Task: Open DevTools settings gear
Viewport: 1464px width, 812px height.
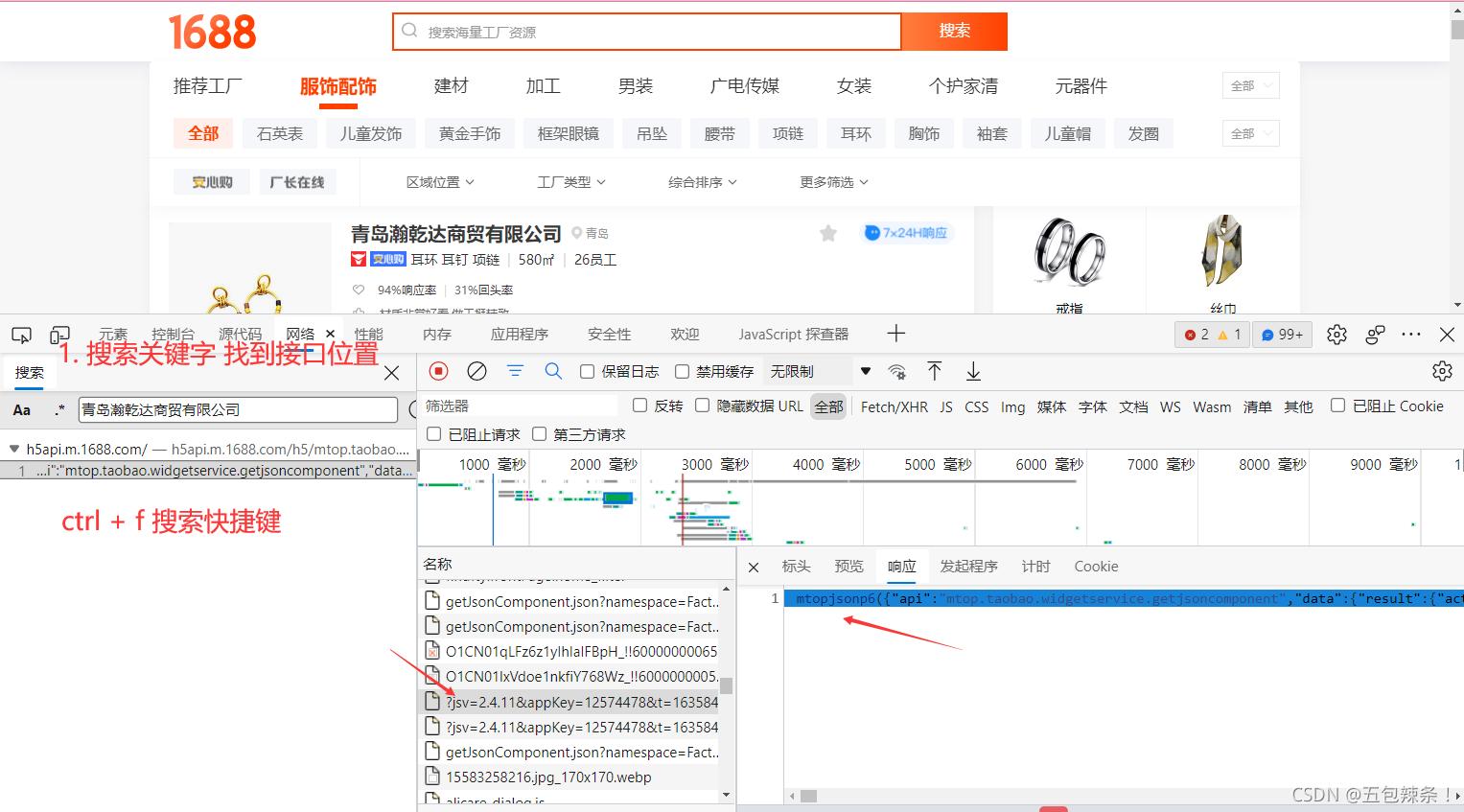Action: pos(1336,335)
